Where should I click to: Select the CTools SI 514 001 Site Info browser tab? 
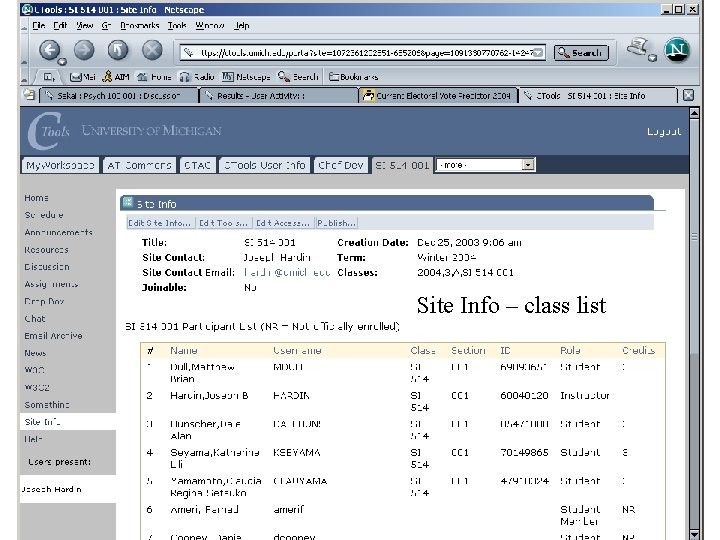(598, 96)
